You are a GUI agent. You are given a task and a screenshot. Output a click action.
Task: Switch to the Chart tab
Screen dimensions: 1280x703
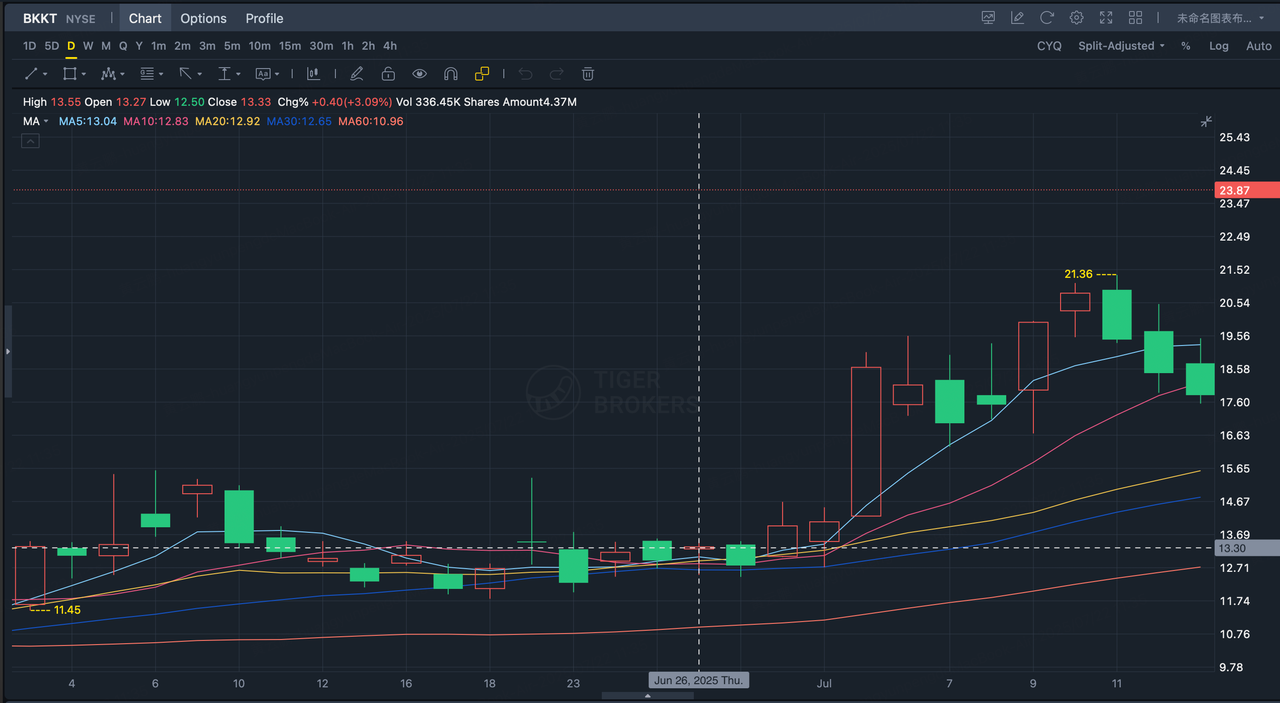pos(145,18)
